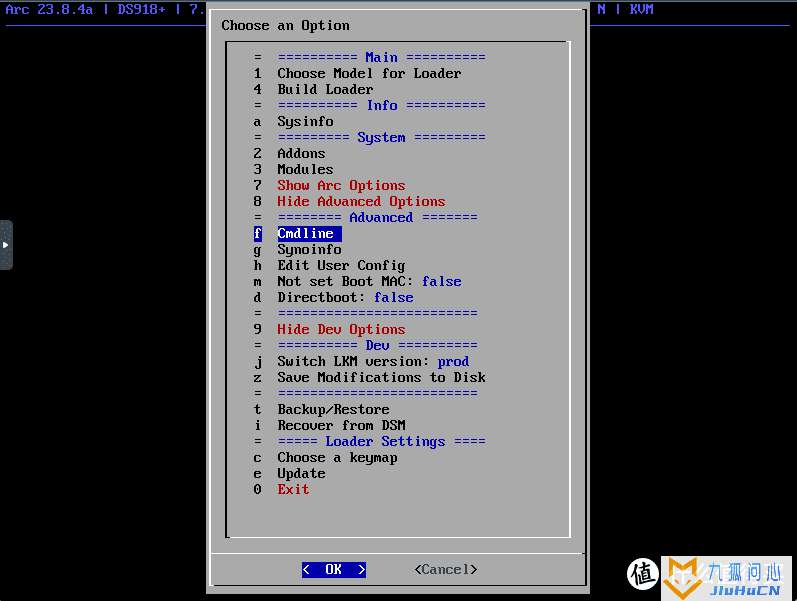Confirm with the OK button
Viewport: 797px width, 601px height.
pos(333,569)
